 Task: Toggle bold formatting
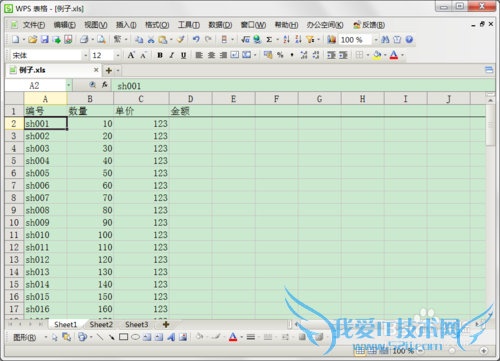click(160, 55)
